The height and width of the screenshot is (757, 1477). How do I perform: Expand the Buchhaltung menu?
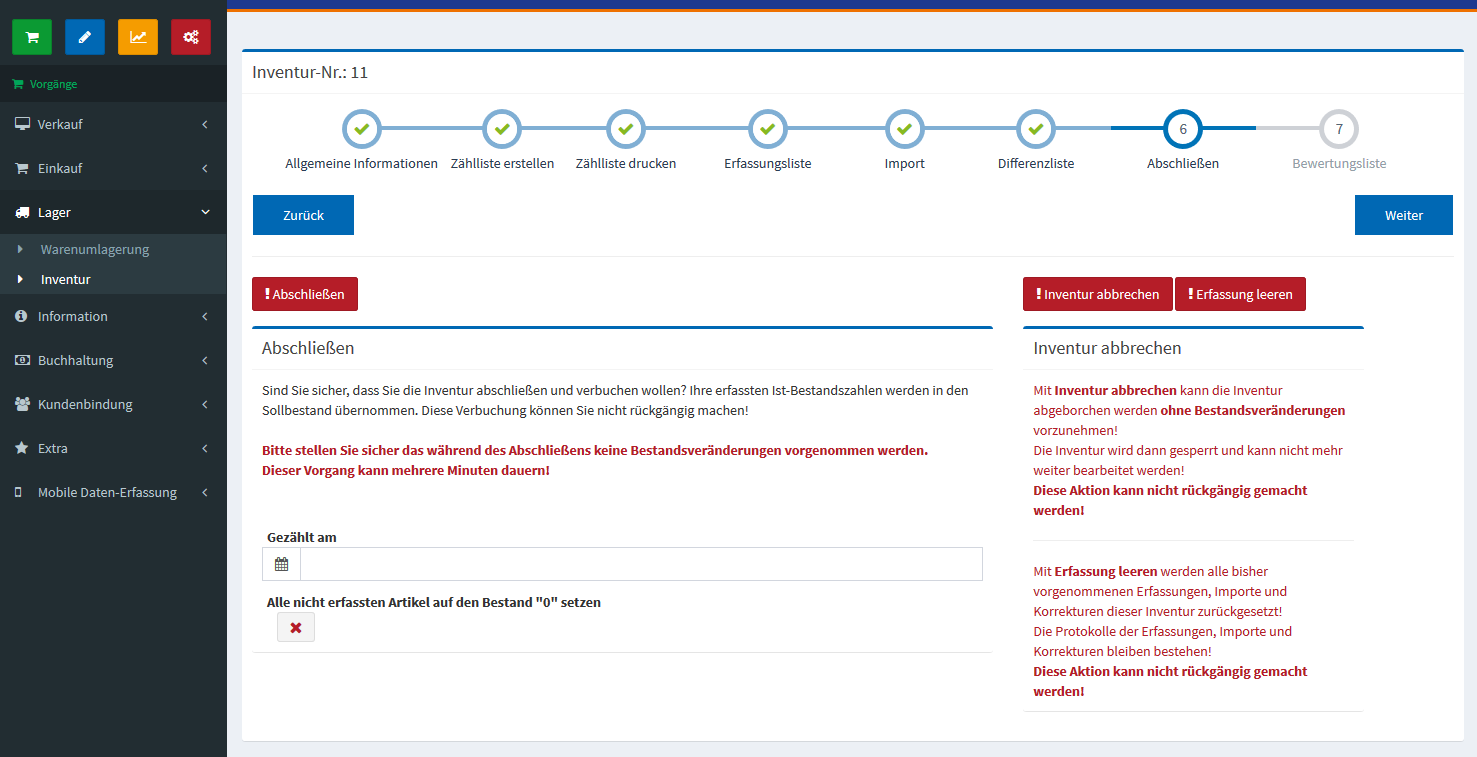113,360
